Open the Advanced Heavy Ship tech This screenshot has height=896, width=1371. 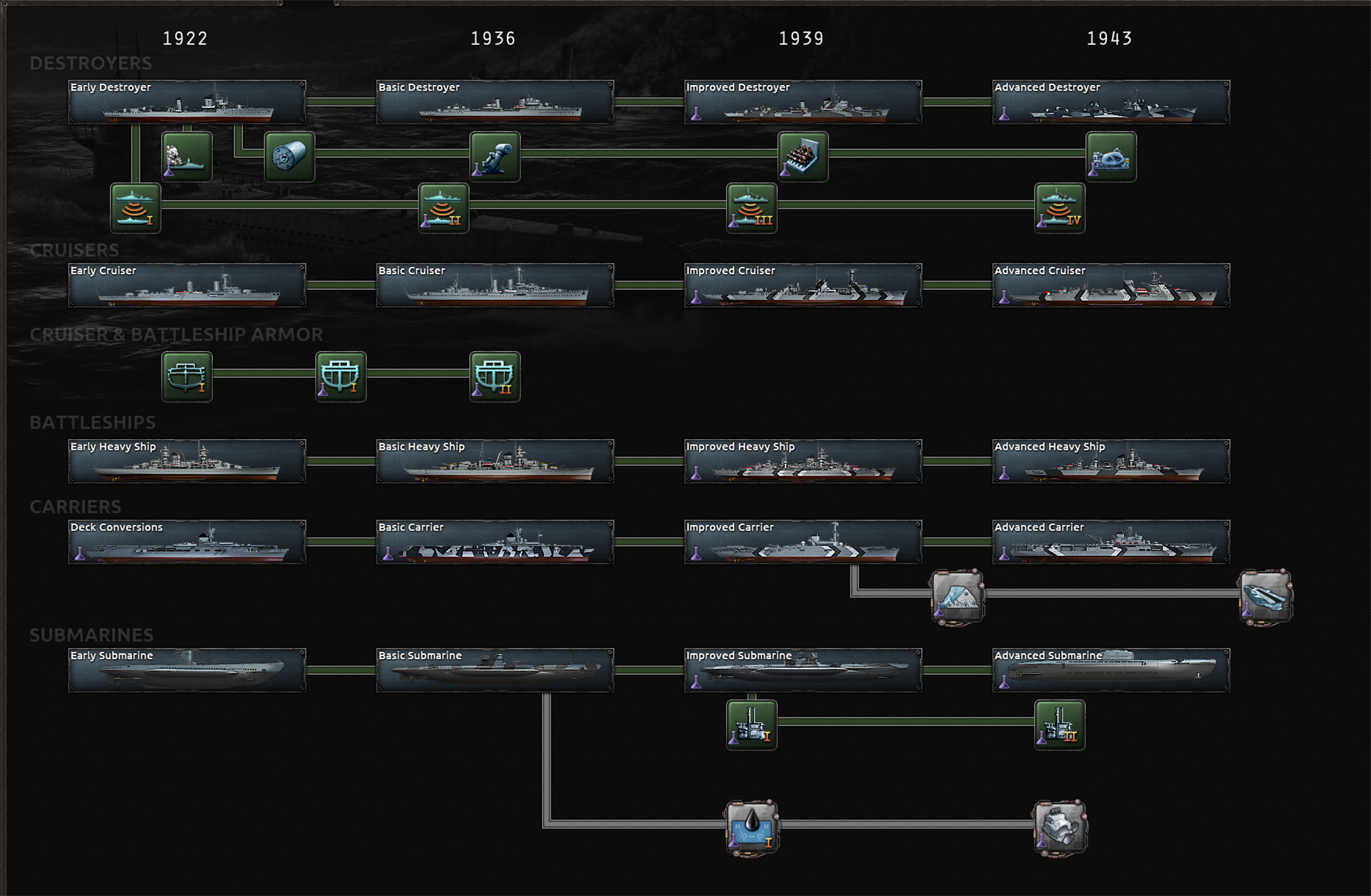(1111, 461)
